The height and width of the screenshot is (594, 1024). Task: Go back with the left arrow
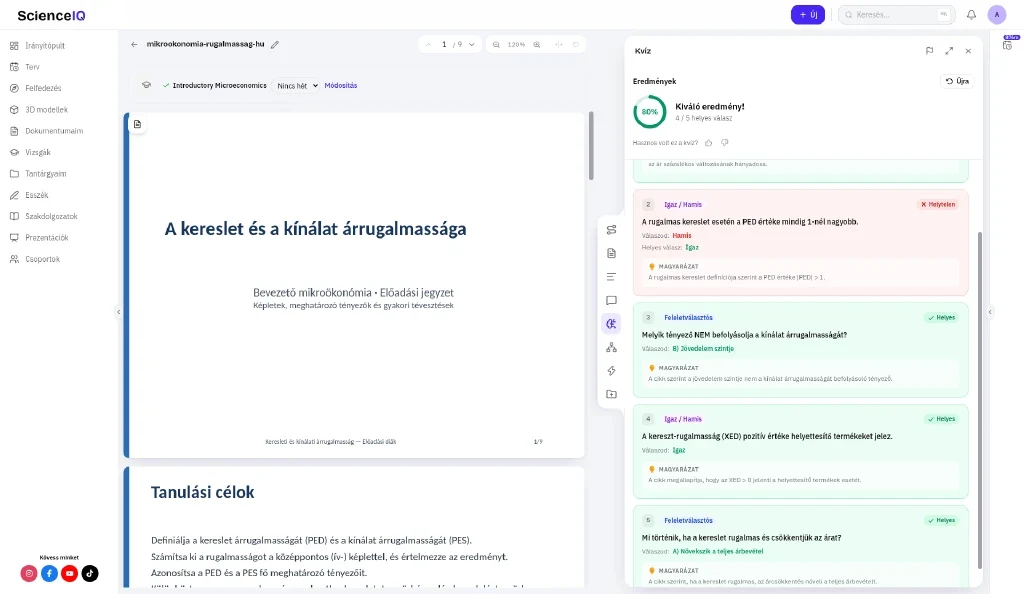click(x=134, y=44)
